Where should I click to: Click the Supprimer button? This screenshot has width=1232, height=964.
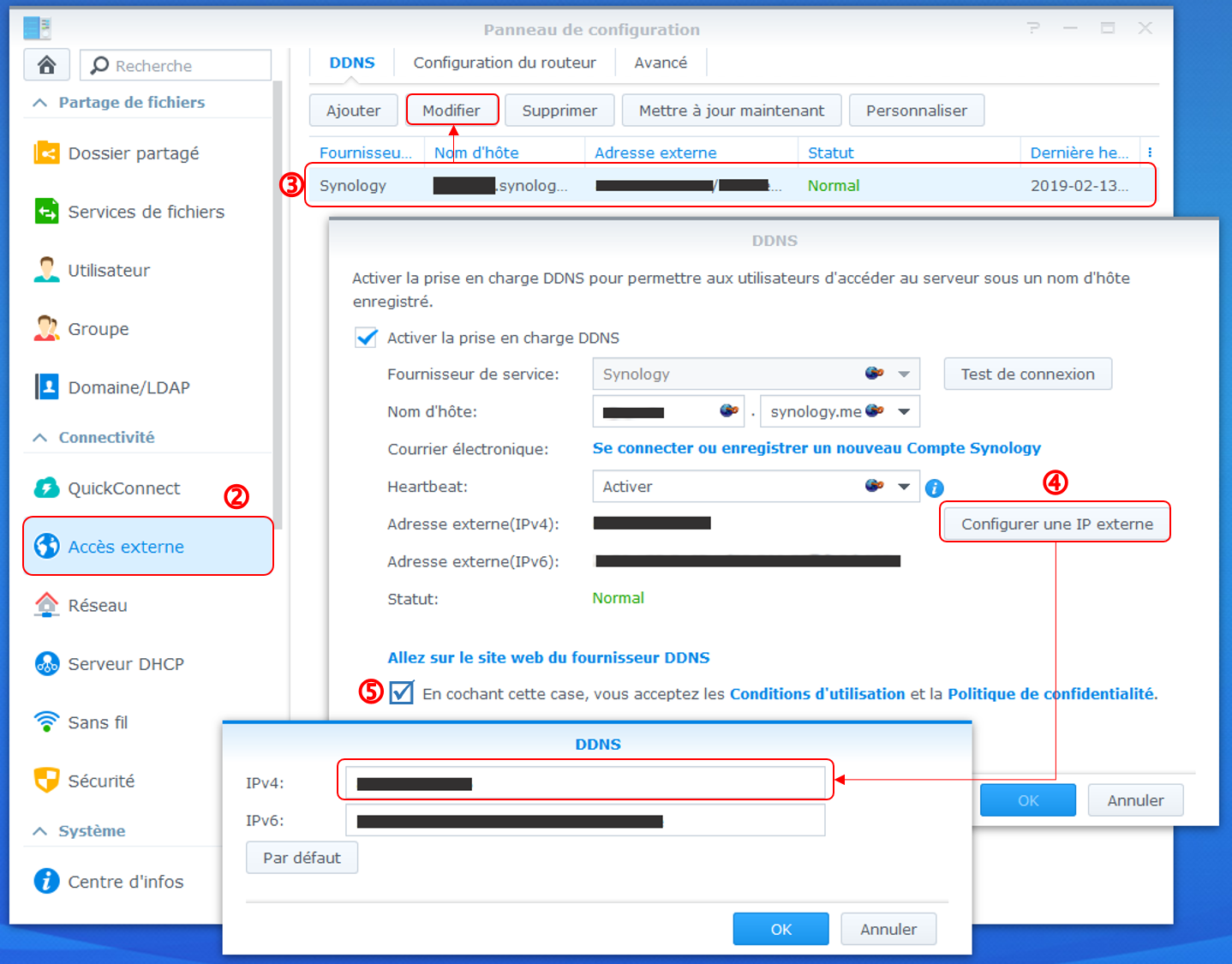point(559,111)
